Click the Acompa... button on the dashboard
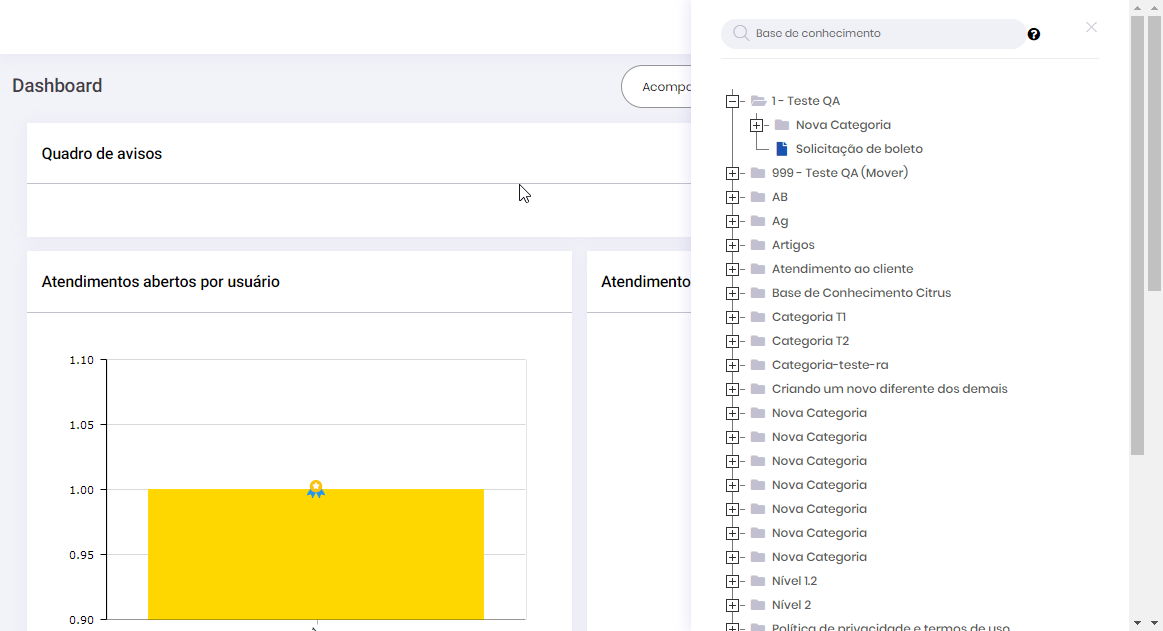1163x631 pixels. [x=658, y=87]
